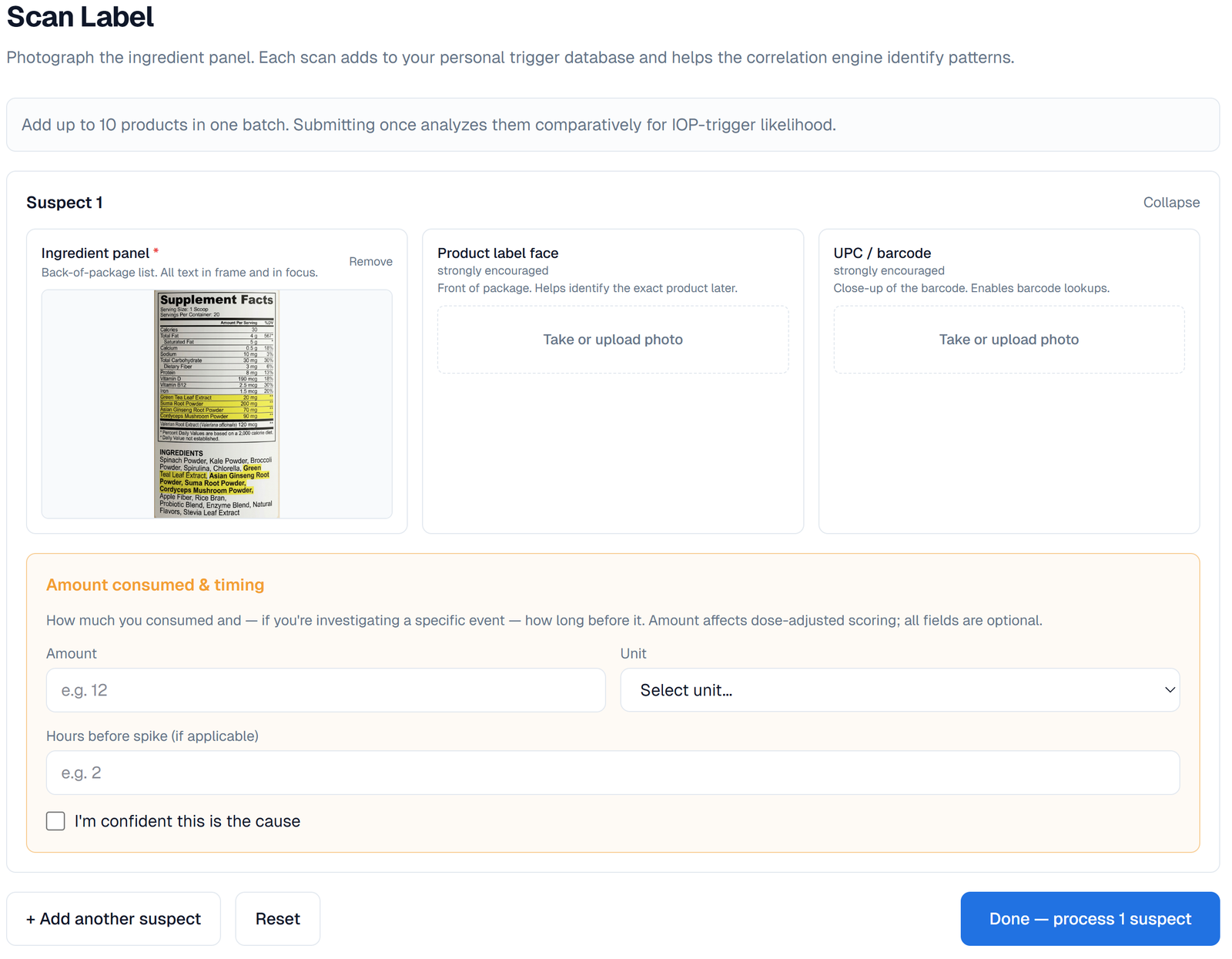Open the Select unit dropdown
Screen dimensions: 1232x959
pos(899,690)
